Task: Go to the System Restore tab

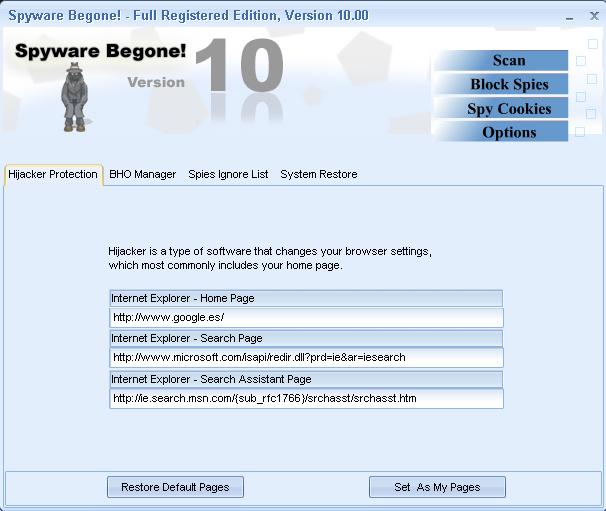Action: click(319, 174)
